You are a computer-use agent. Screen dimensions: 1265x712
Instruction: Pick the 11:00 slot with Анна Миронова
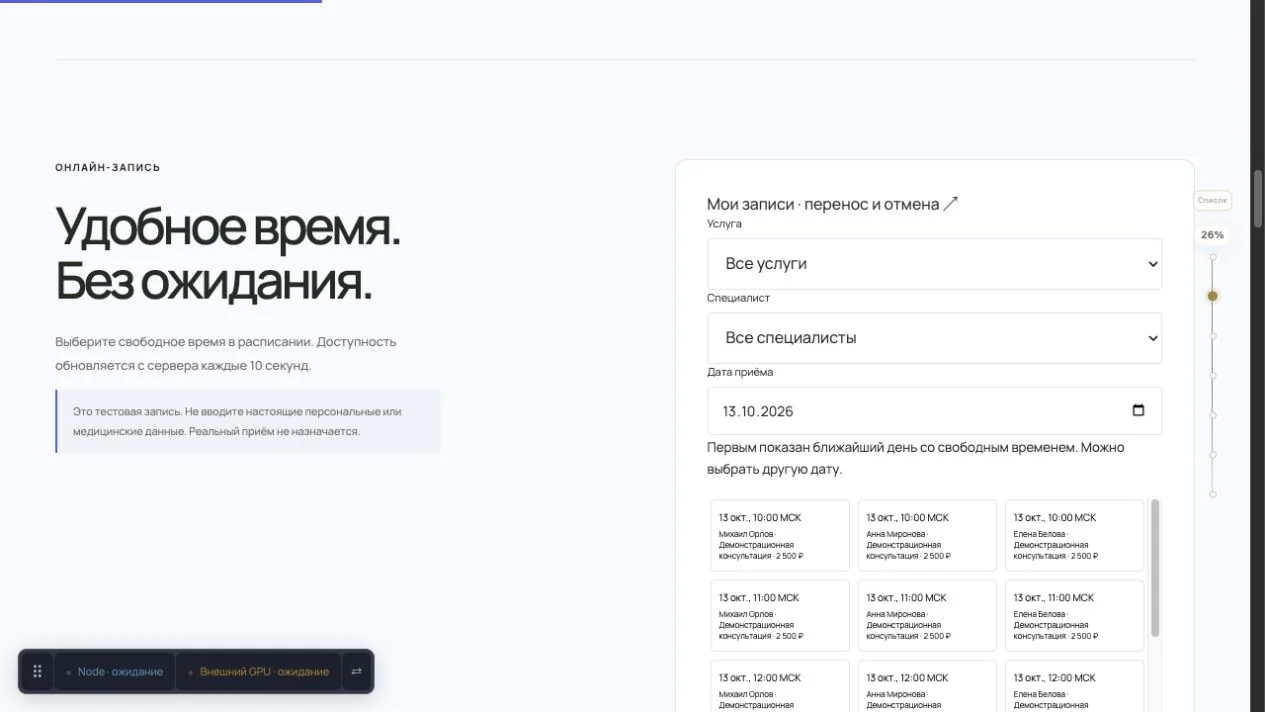click(927, 616)
